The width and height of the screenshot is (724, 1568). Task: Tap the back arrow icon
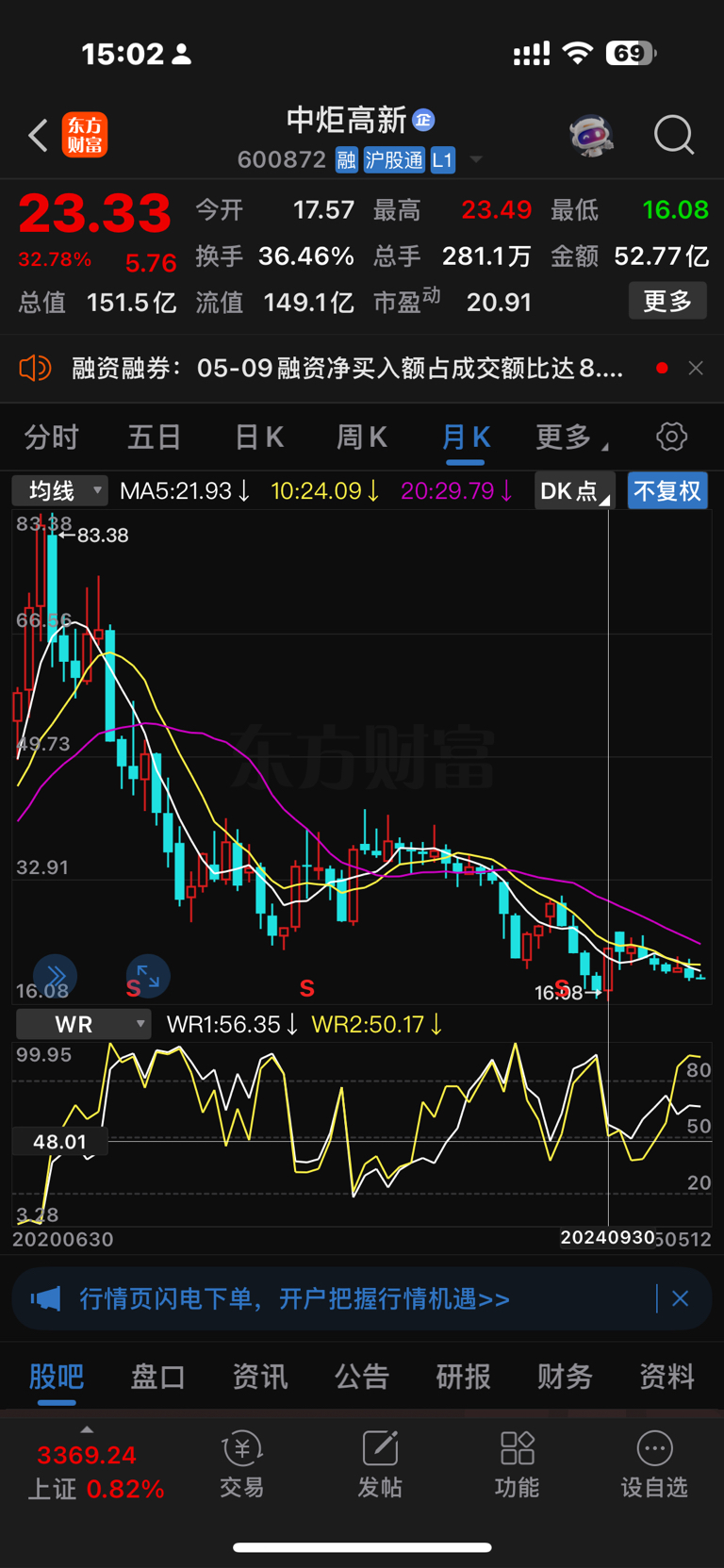click(38, 136)
